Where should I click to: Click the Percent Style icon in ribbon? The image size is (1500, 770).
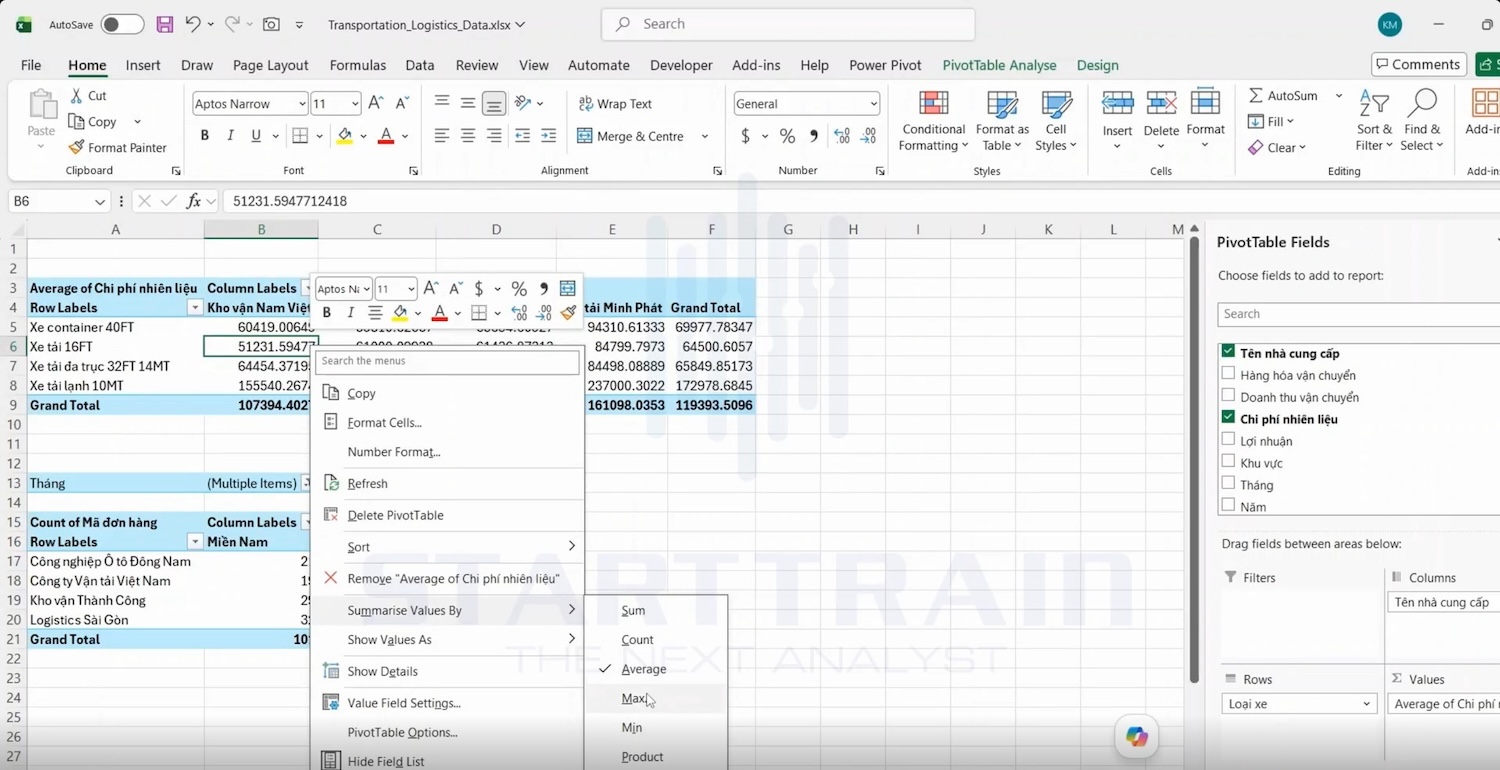click(787, 136)
